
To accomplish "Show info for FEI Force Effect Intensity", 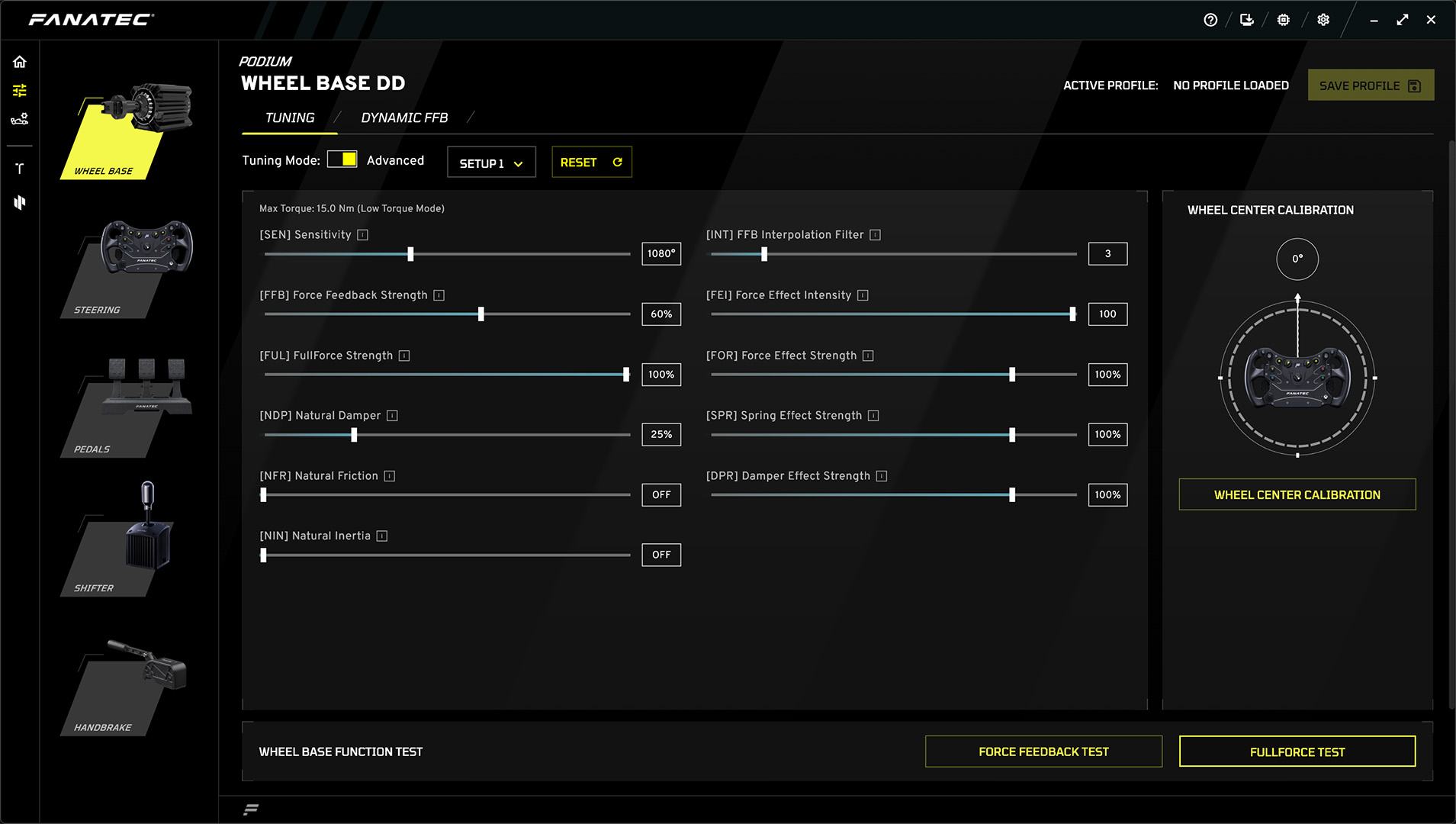I will [863, 295].
